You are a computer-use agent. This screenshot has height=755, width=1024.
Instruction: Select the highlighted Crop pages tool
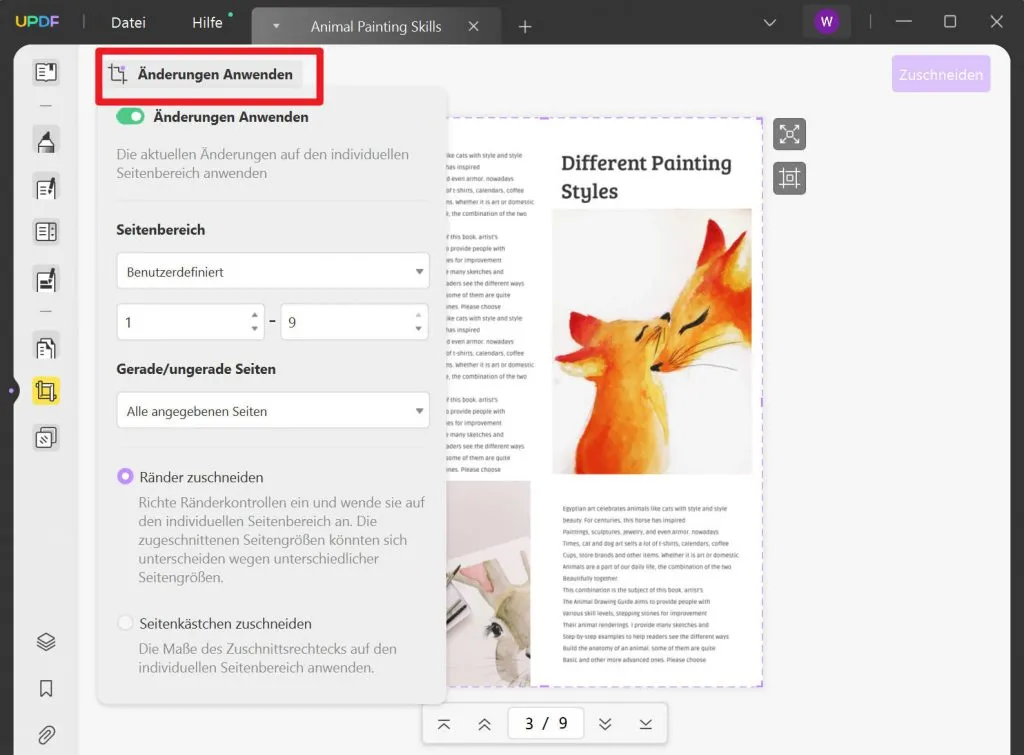coord(46,391)
